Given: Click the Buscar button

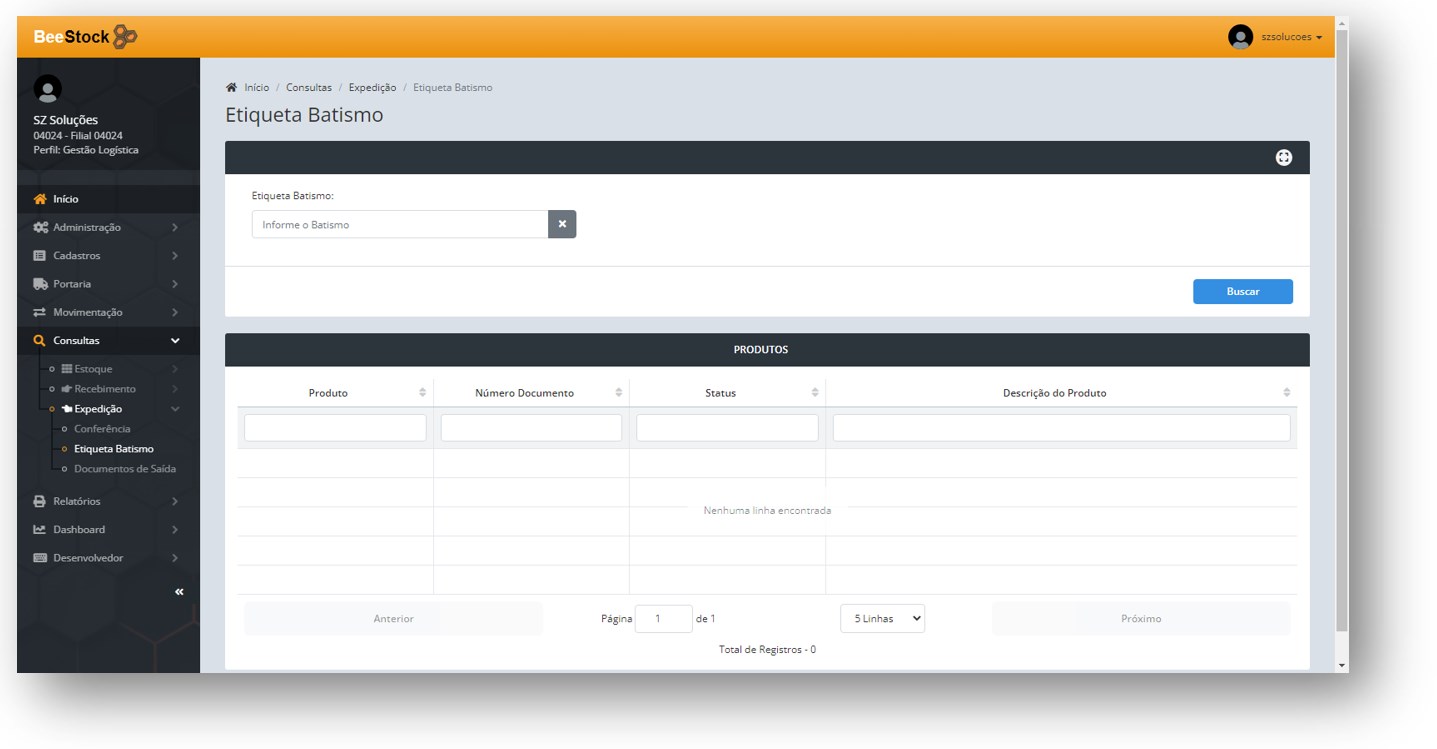Looking at the screenshot, I should click(x=1242, y=292).
